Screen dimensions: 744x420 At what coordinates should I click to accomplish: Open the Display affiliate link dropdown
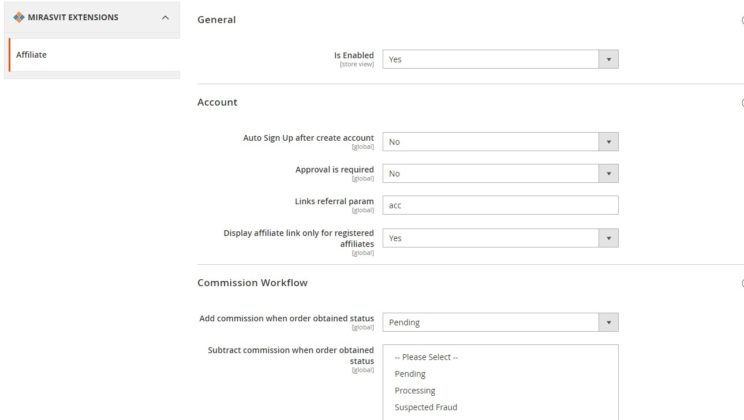click(500, 238)
